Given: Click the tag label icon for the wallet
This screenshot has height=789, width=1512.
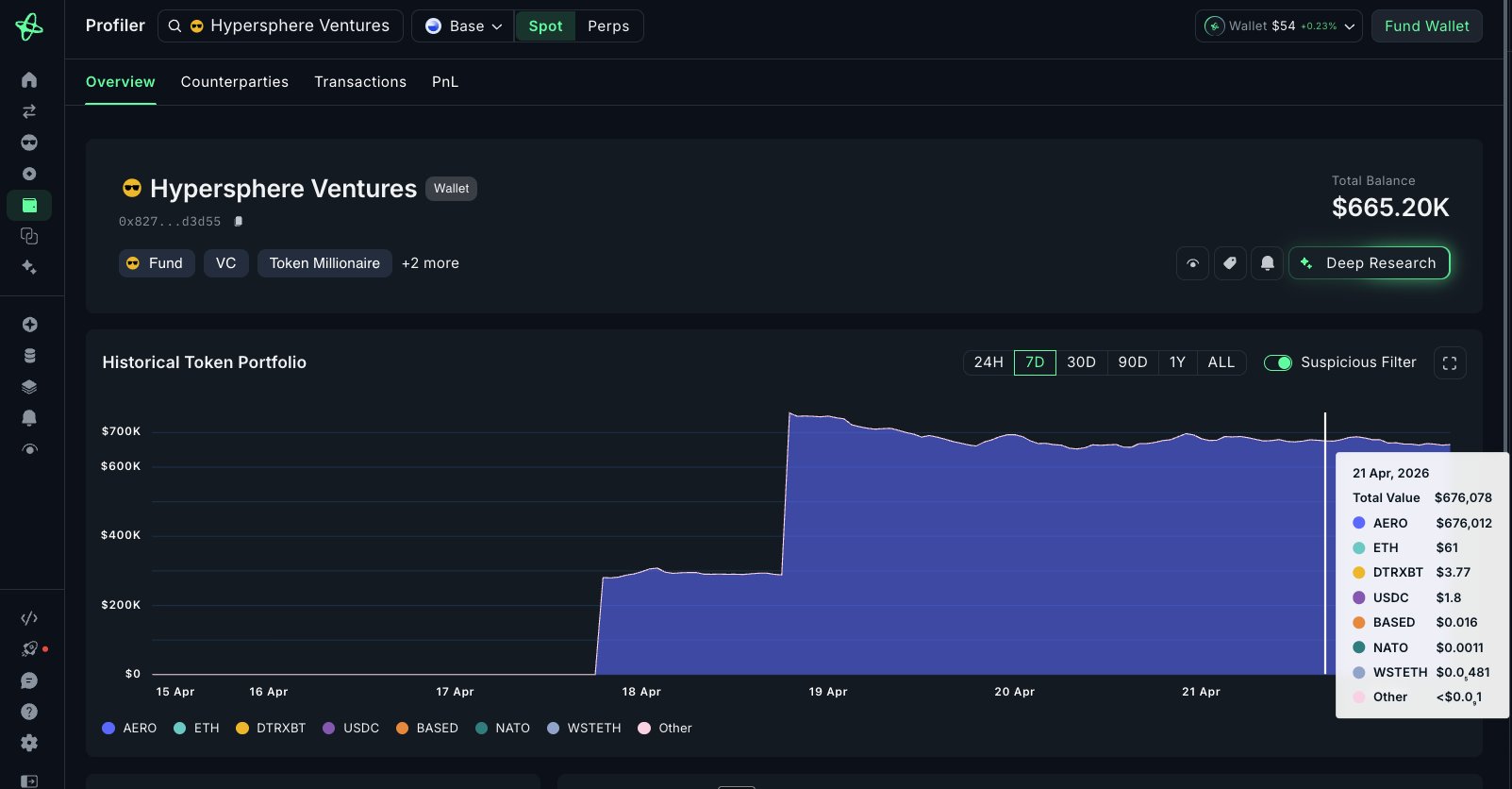Looking at the screenshot, I should point(1230,263).
